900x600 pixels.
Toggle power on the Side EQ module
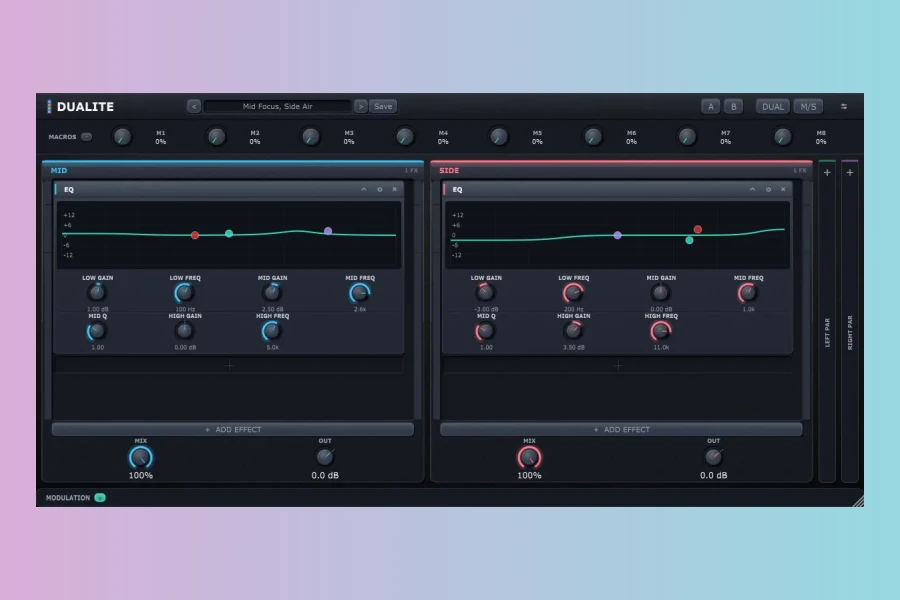pyautogui.click(x=768, y=189)
